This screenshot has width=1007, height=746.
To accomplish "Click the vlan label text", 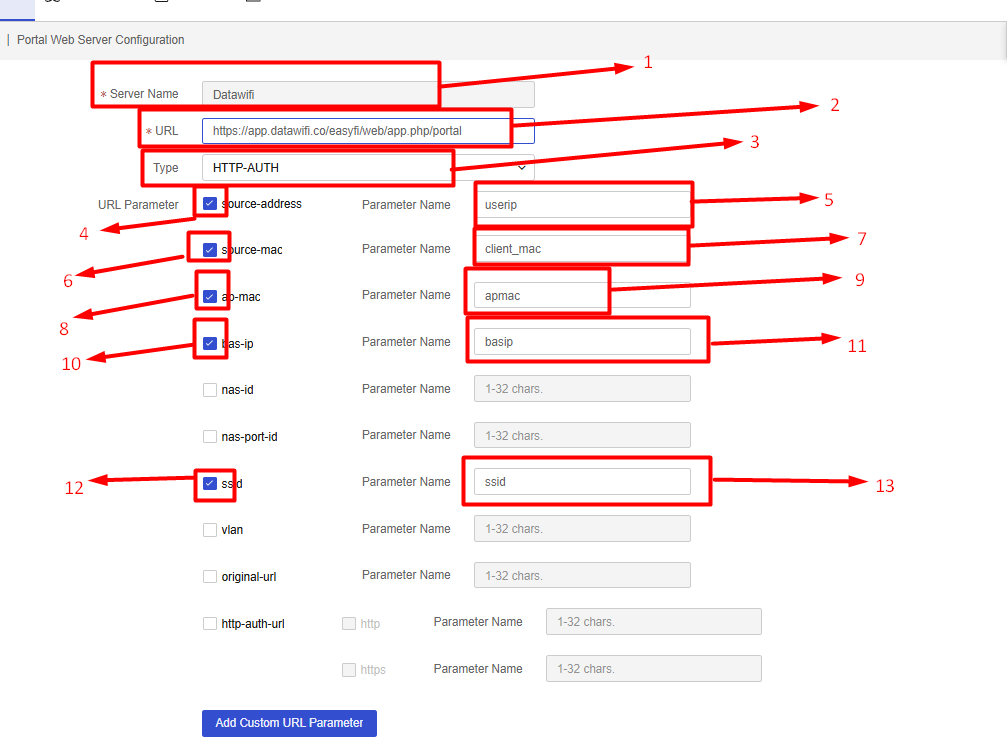I will click(x=232, y=530).
